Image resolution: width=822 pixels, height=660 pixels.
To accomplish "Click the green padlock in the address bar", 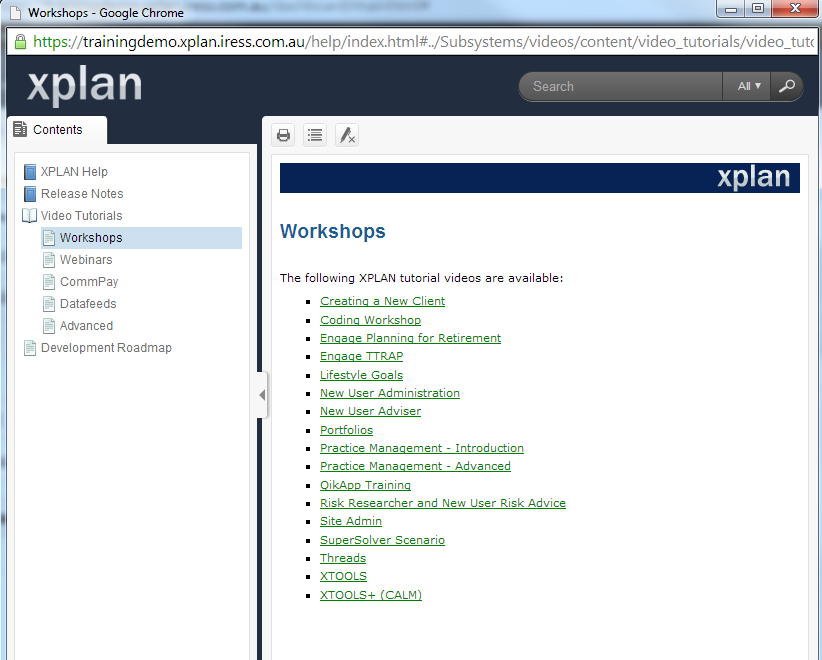I will tap(20, 41).
